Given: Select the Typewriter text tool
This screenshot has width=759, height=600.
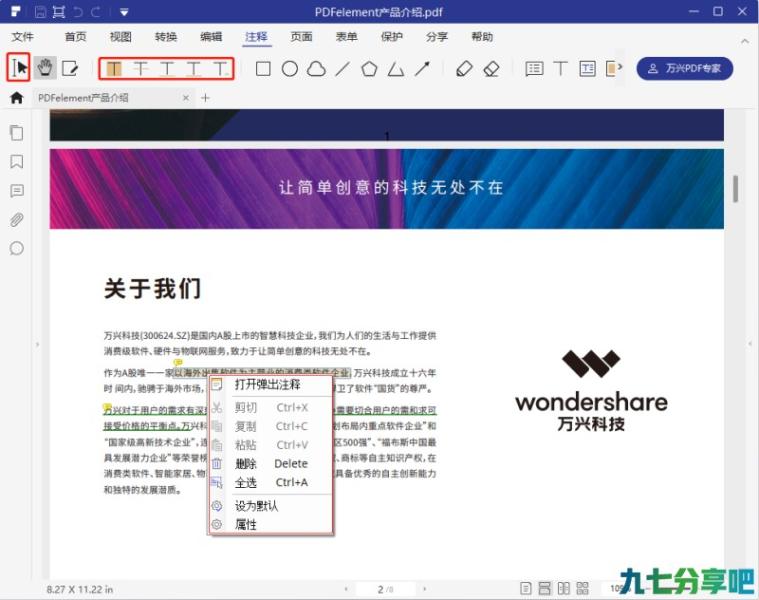Looking at the screenshot, I should (x=560, y=69).
